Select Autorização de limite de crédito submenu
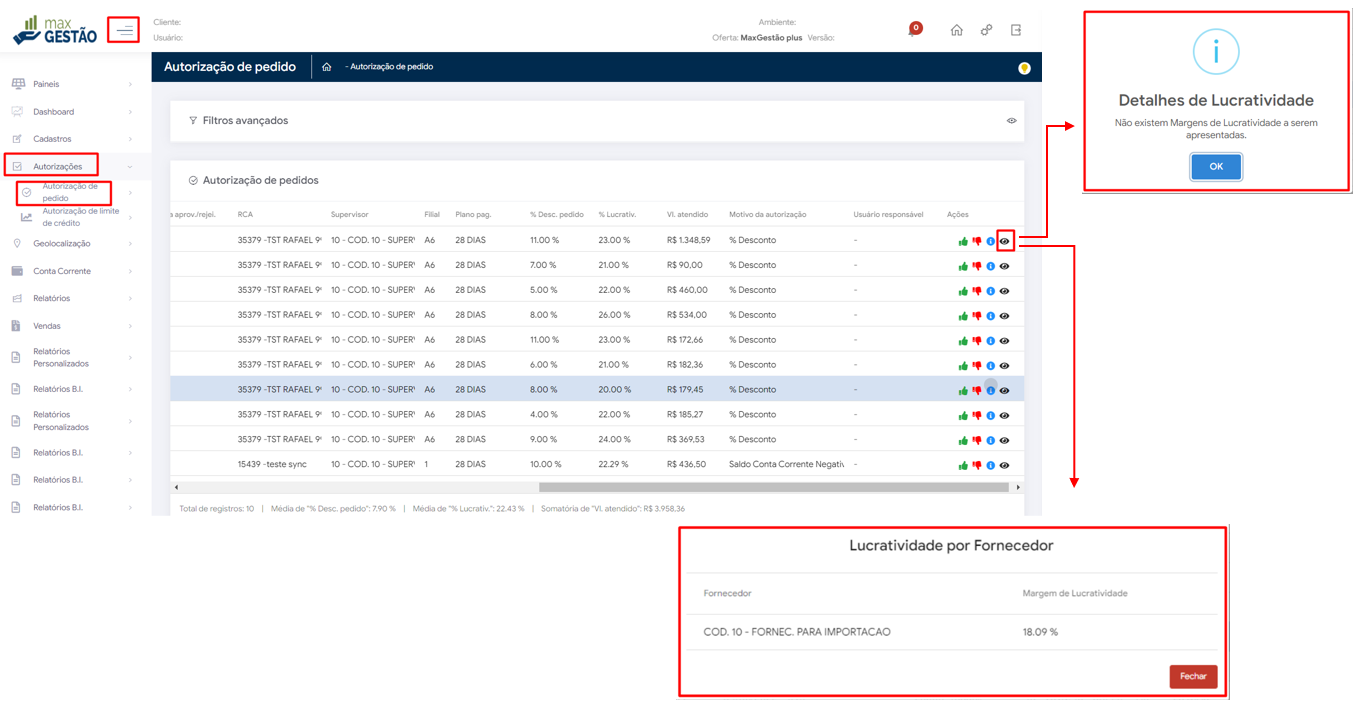This screenshot has width=1357, height=707. [80, 217]
